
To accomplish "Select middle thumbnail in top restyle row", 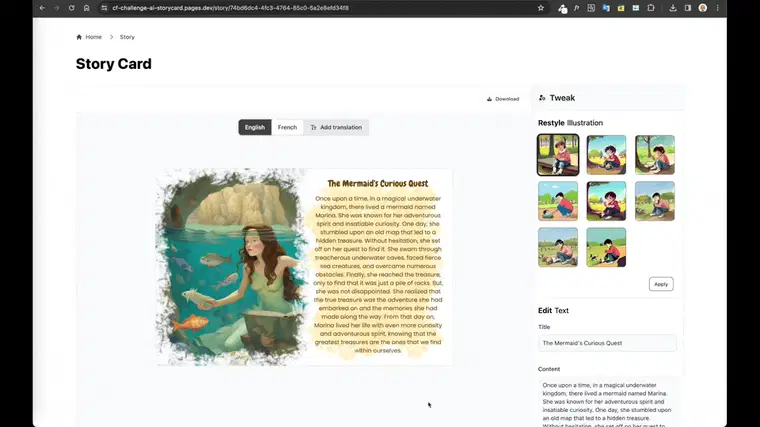I will coord(606,155).
